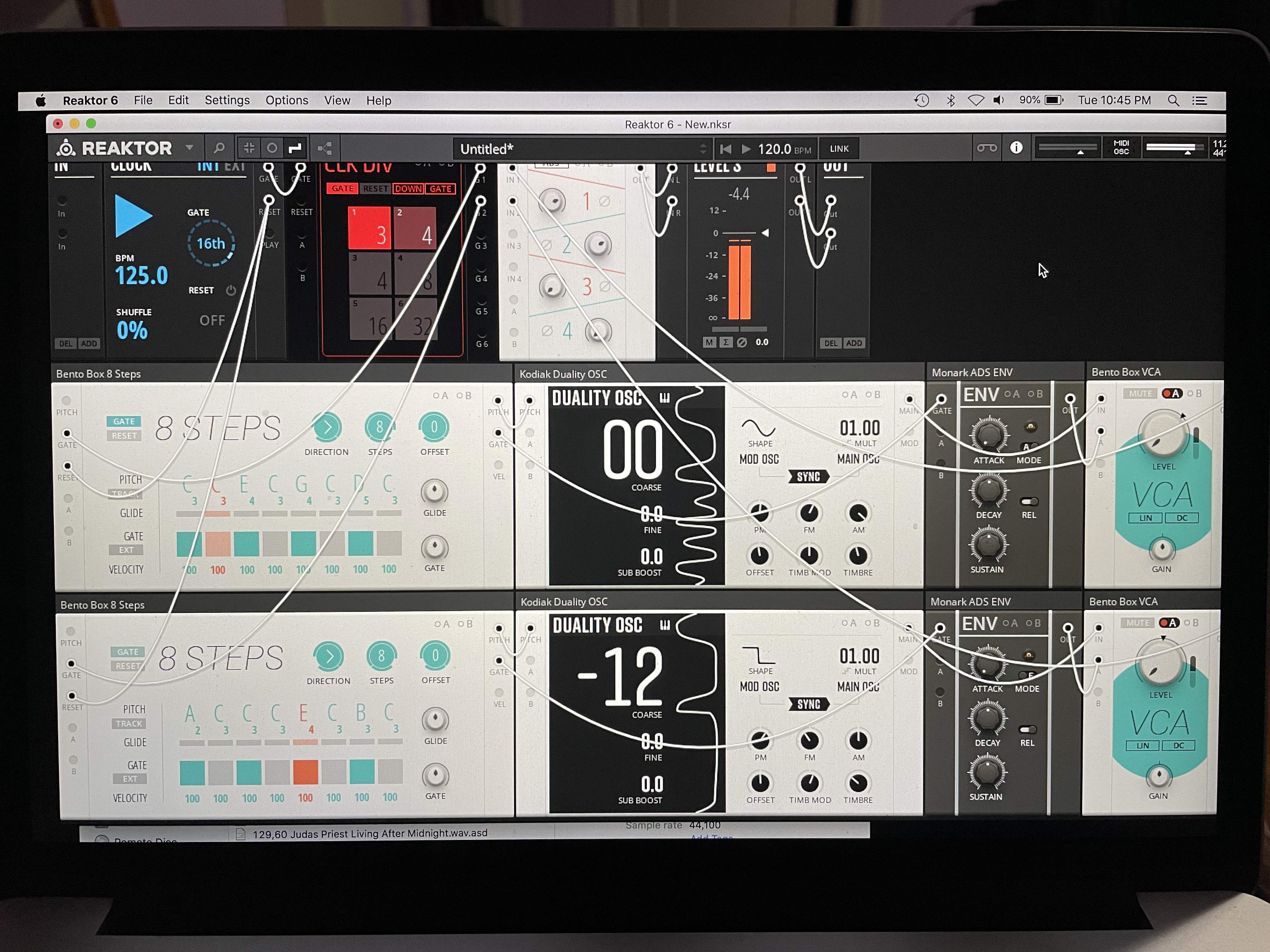
Task: Toggle the orange gate step in lower 8 Steps
Action: click(306, 772)
